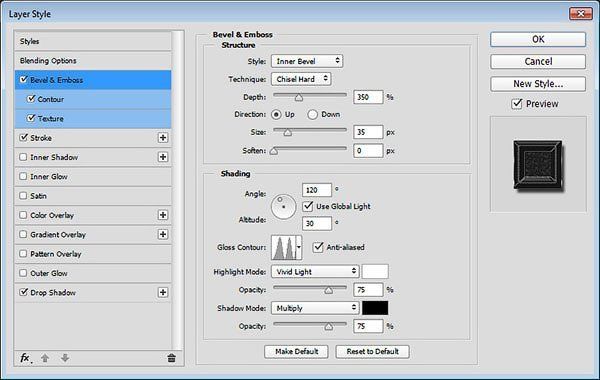Image resolution: width=600 pixels, height=380 pixels.
Task: Add another Stroke with its plus icon
Action: click(163, 138)
